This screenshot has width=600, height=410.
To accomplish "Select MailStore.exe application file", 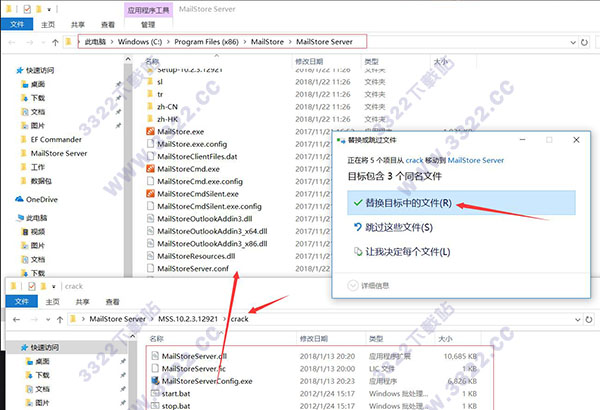I will point(180,131).
